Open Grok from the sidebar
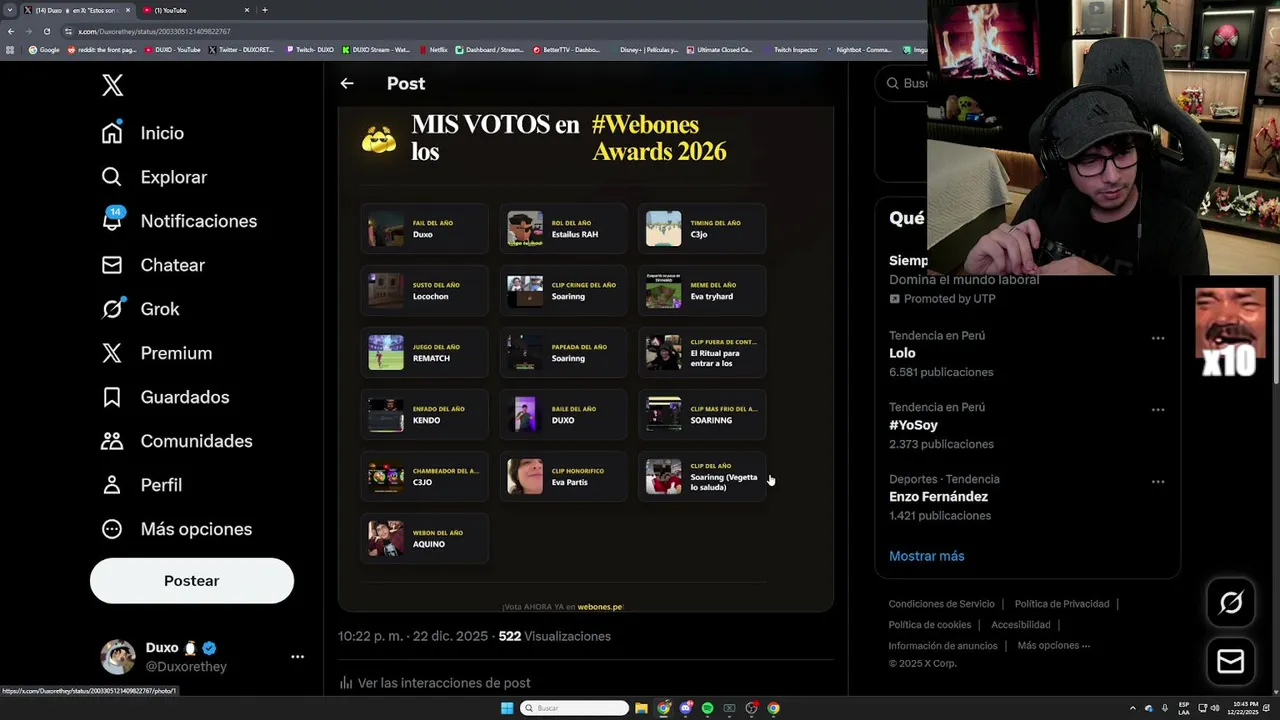 (140, 309)
